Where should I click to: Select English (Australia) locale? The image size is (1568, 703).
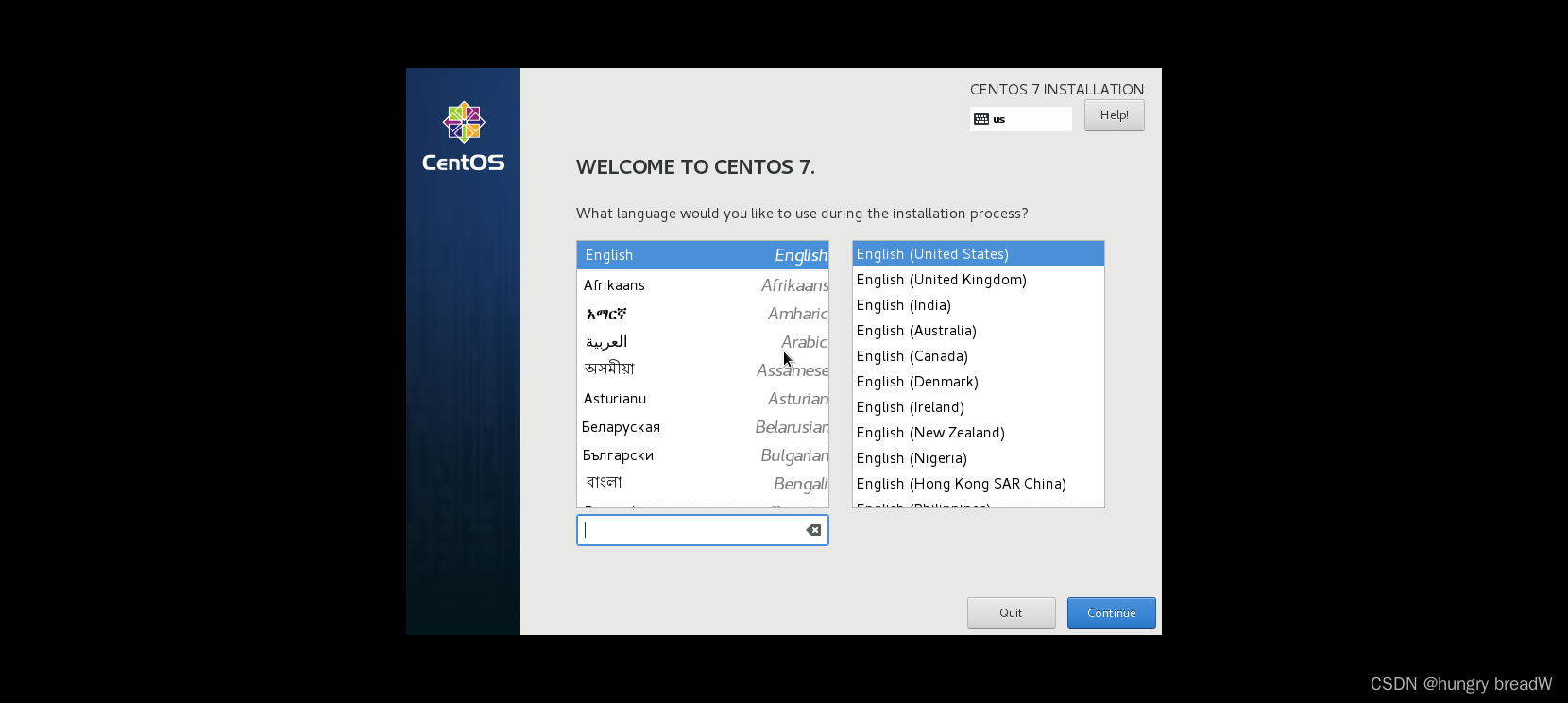tap(979, 331)
